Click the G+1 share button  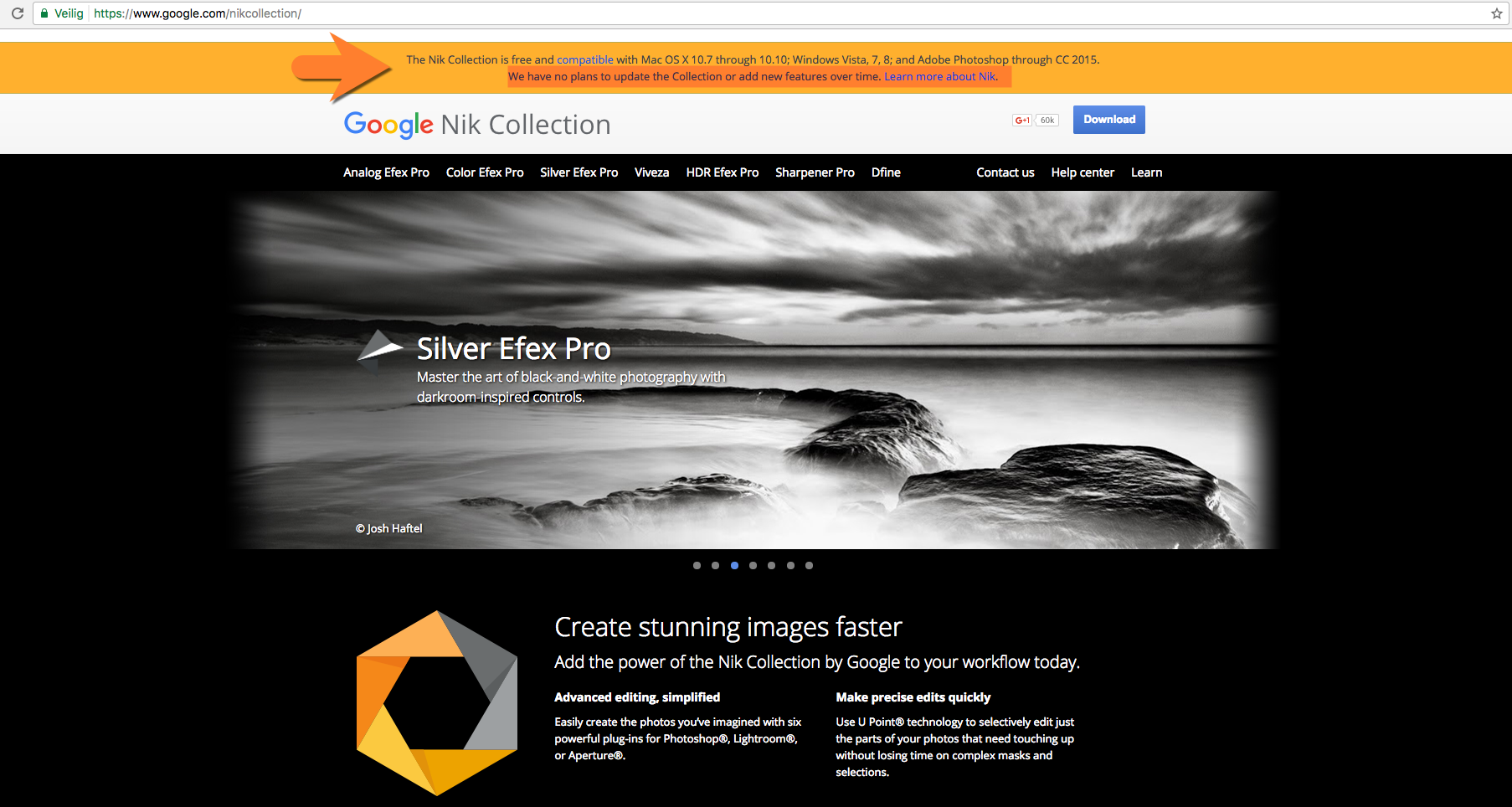coord(1022,120)
